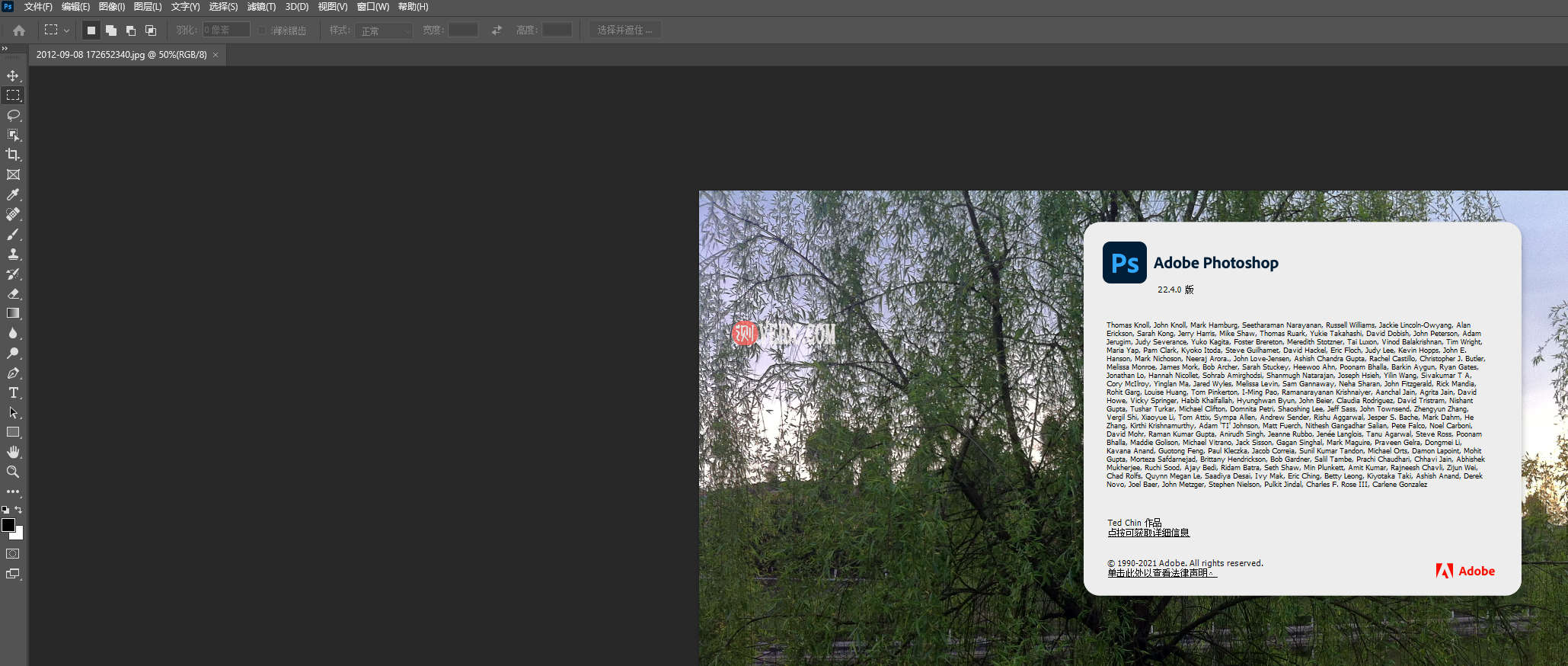Click the background color swatch
Screen dimensions: 1568x666
[x=19, y=534]
